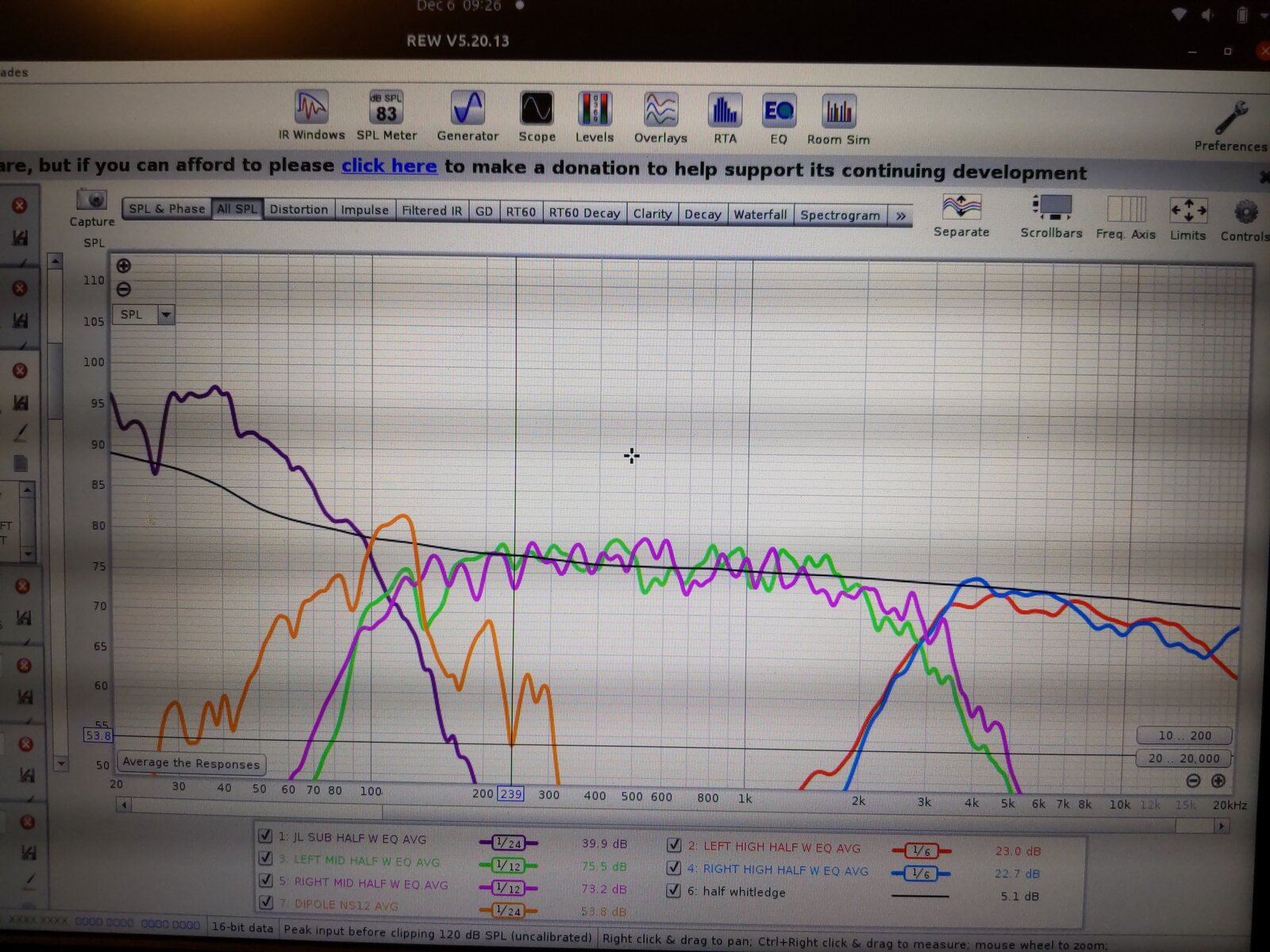Toggle the DIPOLE NS12 AVG trace checkbox
Viewport: 1270px width, 952px height.
click(266, 903)
